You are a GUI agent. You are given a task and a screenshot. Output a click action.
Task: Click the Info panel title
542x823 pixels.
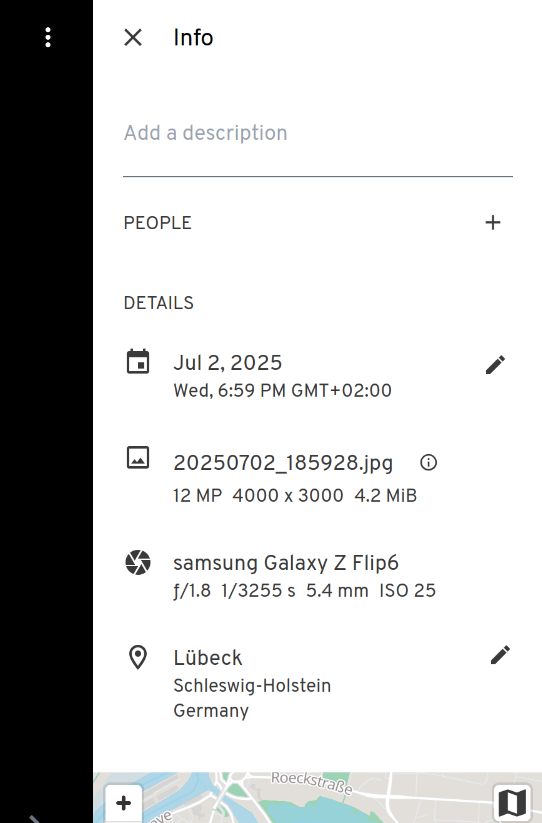pos(193,37)
